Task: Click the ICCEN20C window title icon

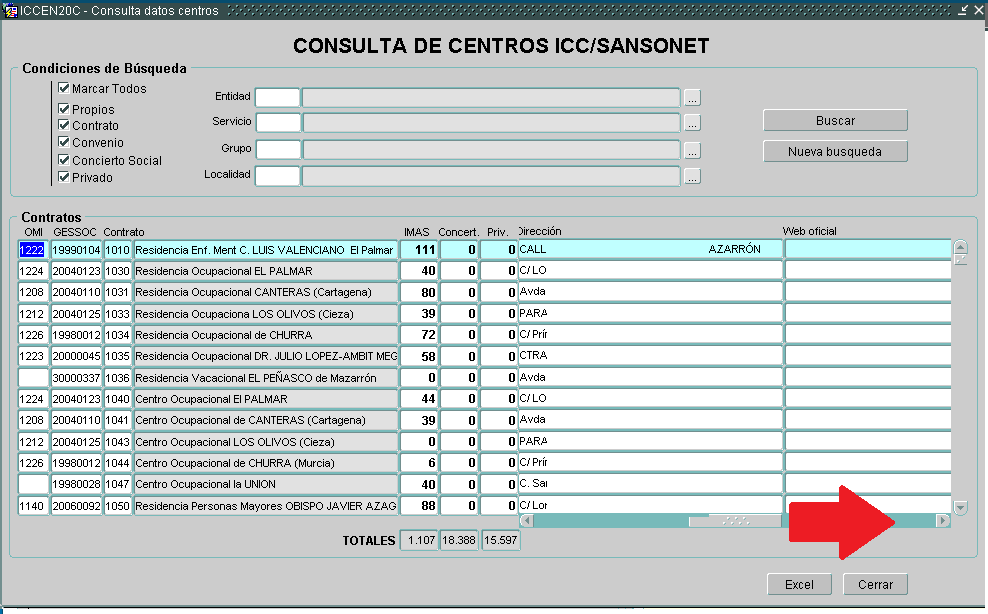Action: point(11,10)
